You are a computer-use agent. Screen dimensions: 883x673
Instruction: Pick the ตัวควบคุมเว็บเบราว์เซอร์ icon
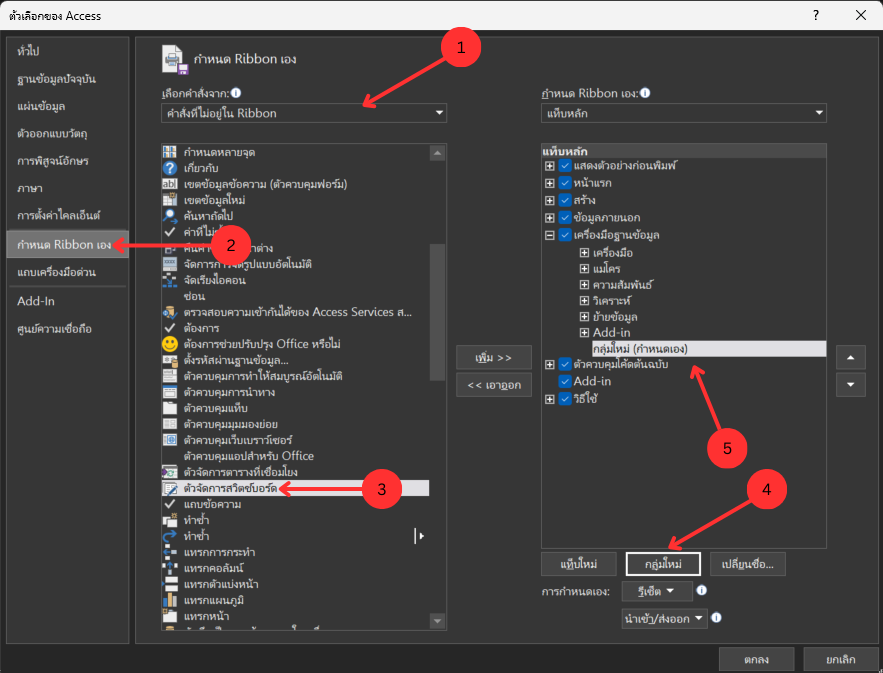[170, 440]
